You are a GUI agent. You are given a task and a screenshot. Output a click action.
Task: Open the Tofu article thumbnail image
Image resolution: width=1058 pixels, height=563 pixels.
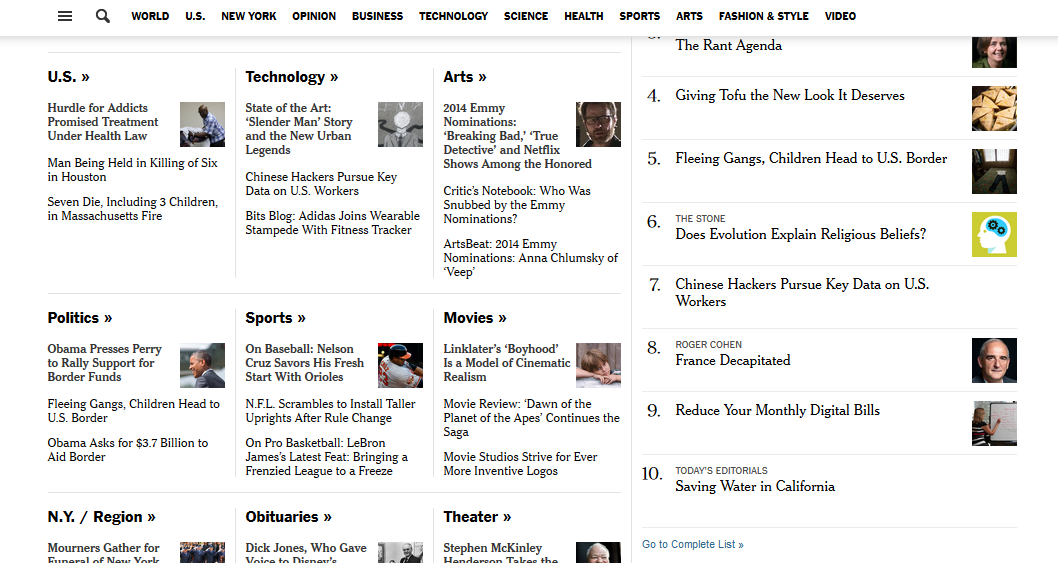[993, 108]
